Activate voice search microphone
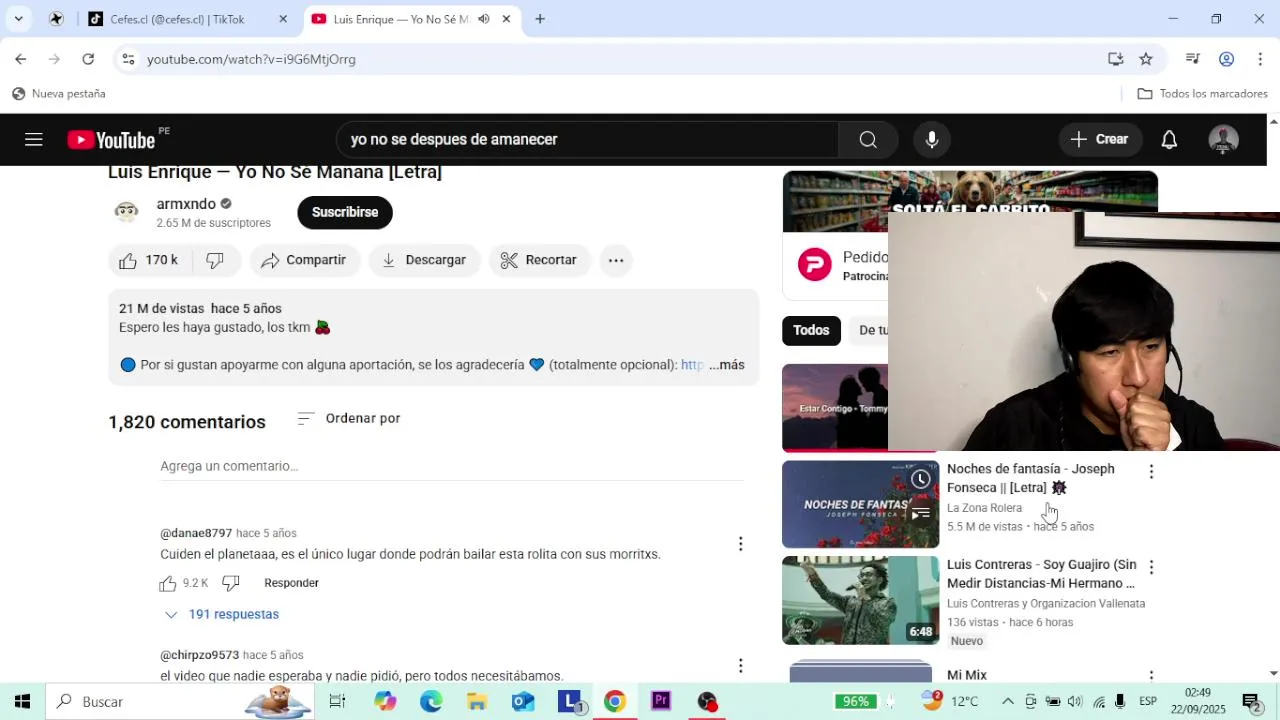 [932, 139]
